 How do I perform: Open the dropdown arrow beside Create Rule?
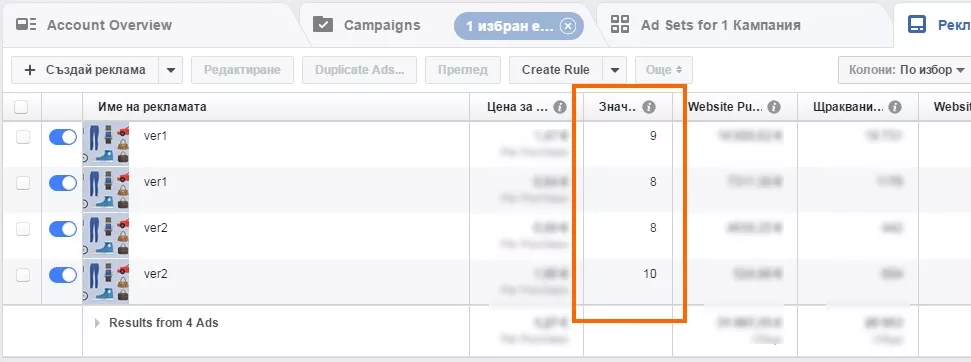(615, 70)
